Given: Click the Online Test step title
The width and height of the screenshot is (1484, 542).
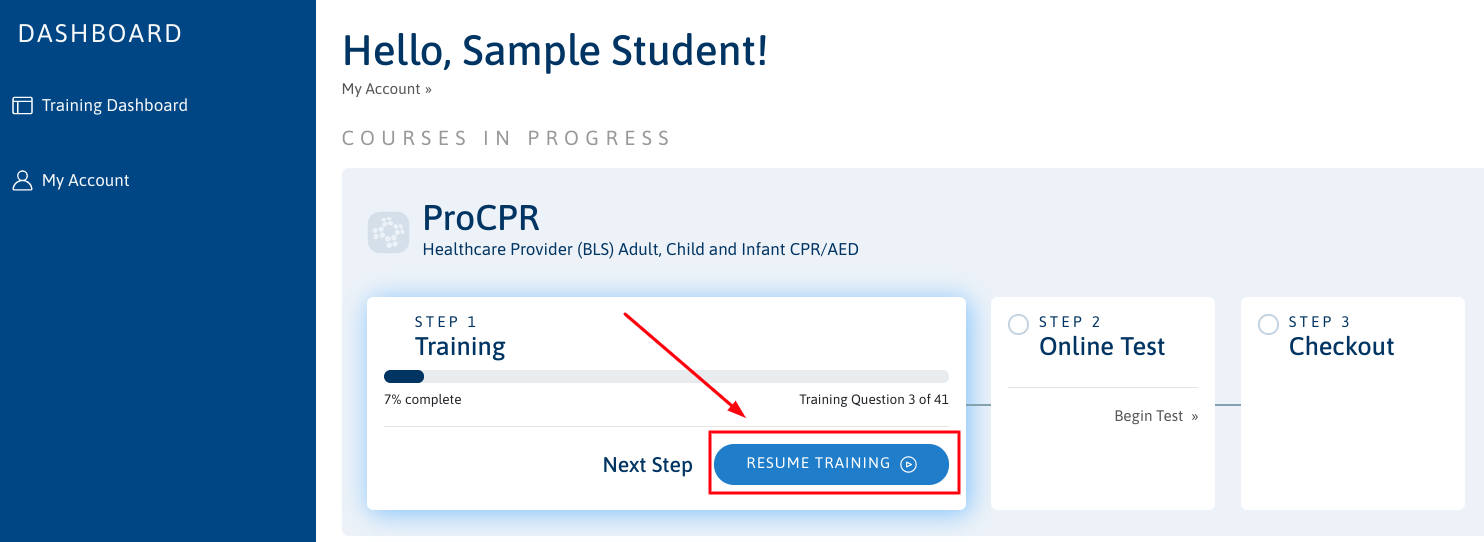Looking at the screenshot, I should [x=1102, y=347].
